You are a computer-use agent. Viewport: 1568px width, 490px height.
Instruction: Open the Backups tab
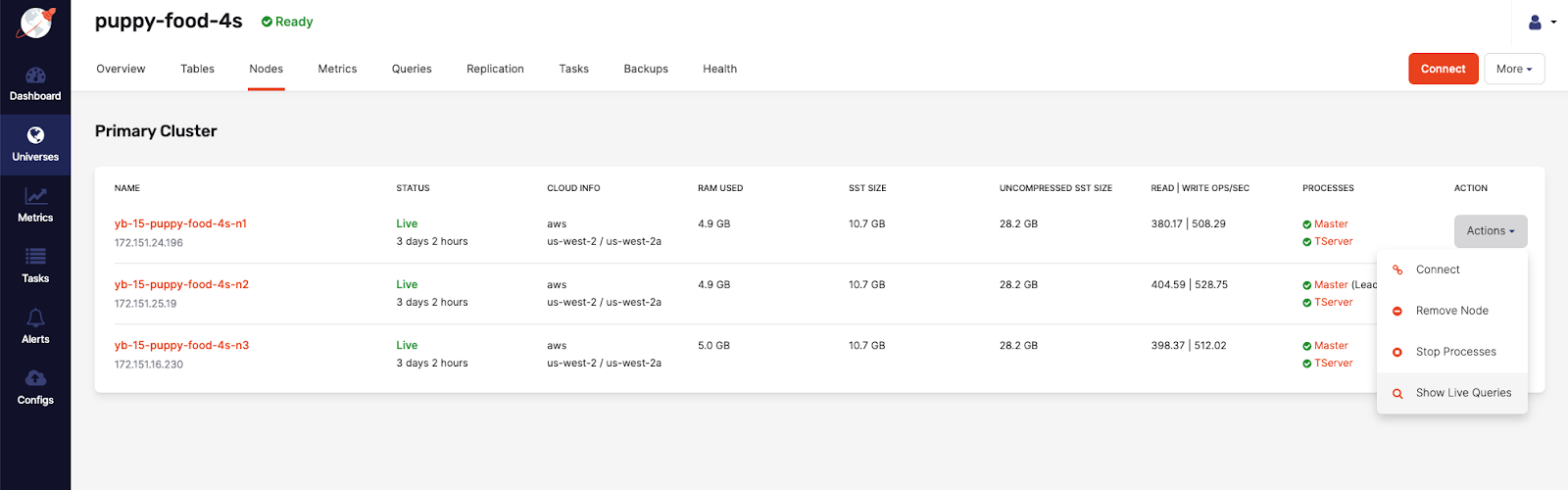click(x=646, y=69)
